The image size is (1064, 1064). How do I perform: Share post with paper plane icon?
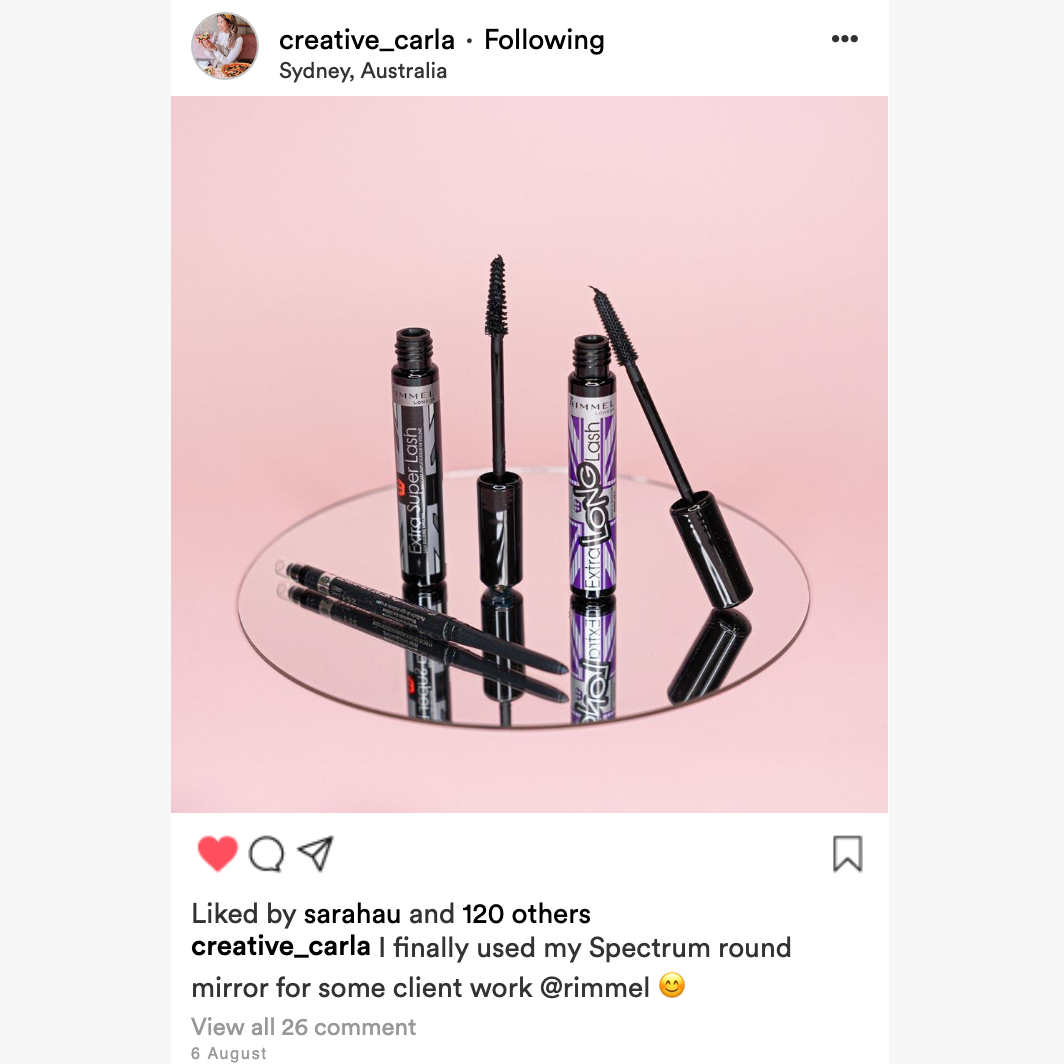tap(316, 853)
